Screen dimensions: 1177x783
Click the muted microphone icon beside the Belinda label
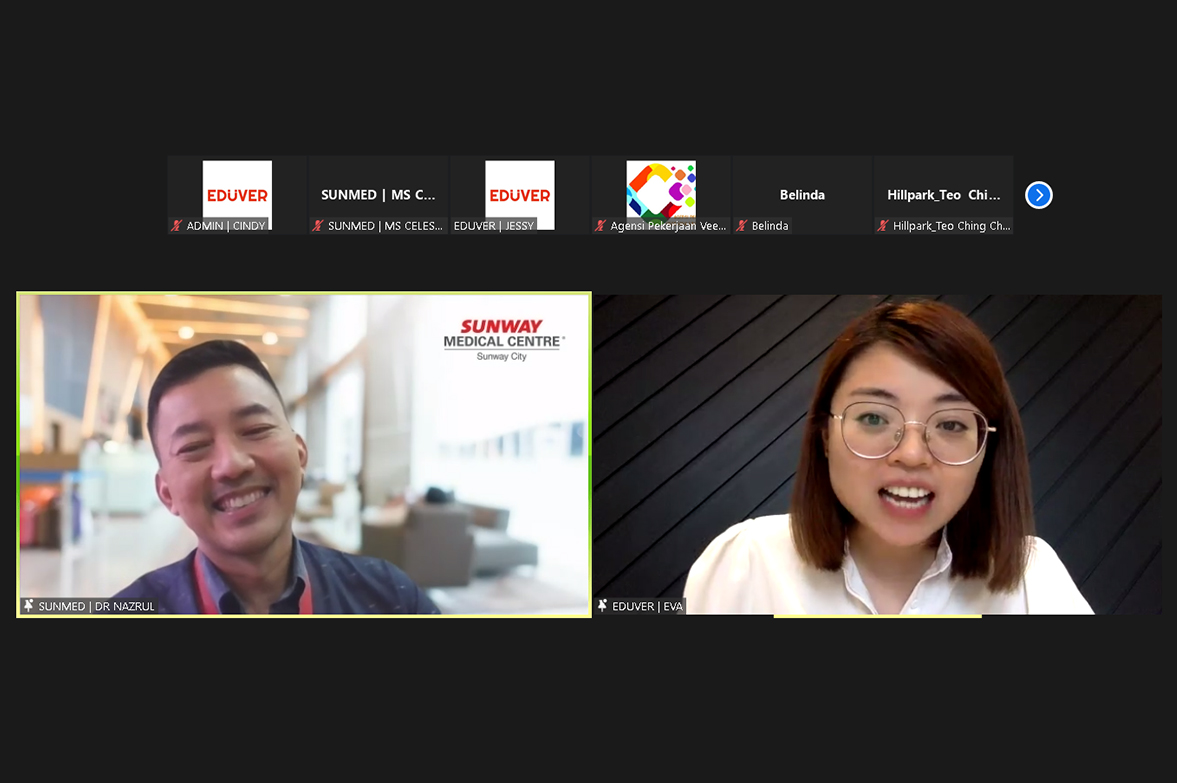click(x=742, y=225)
